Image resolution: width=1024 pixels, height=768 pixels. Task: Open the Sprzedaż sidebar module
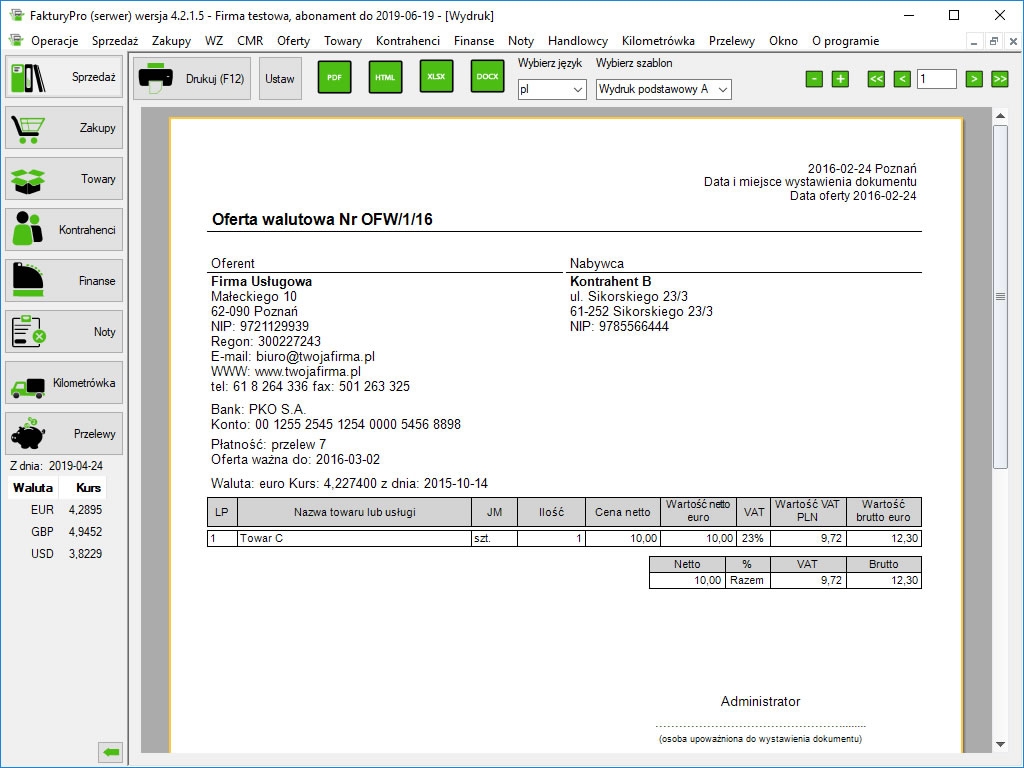coord(64,77)
